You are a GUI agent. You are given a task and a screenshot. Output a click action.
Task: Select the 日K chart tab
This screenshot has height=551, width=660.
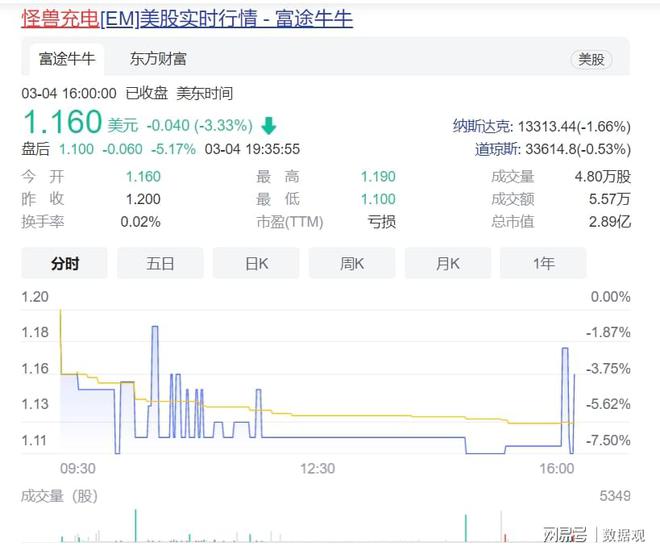[256, 264]
